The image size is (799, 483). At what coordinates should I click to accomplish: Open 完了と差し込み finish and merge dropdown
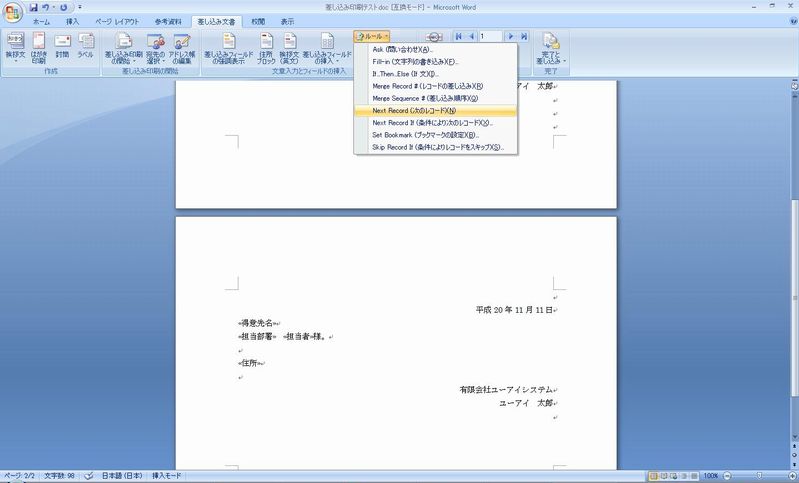551,48
